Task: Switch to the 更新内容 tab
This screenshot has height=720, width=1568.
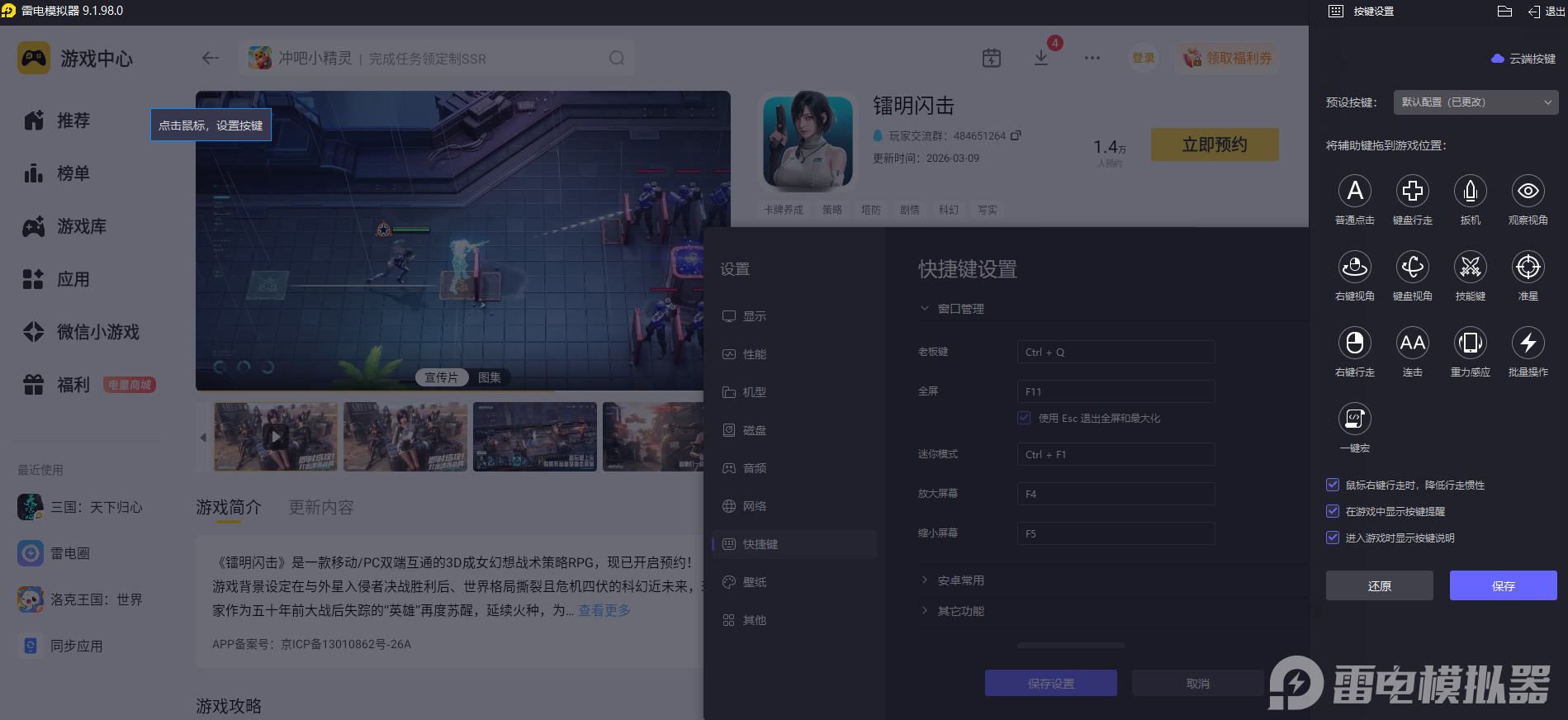Action: (x=321, y=507)
